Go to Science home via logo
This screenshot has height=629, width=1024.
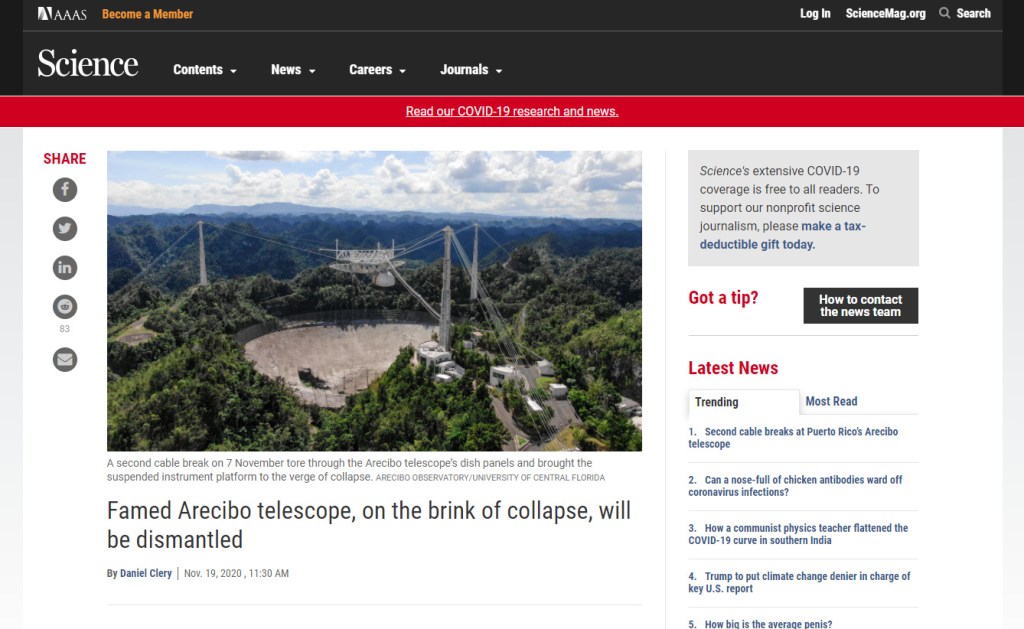[x=88, y=63]
